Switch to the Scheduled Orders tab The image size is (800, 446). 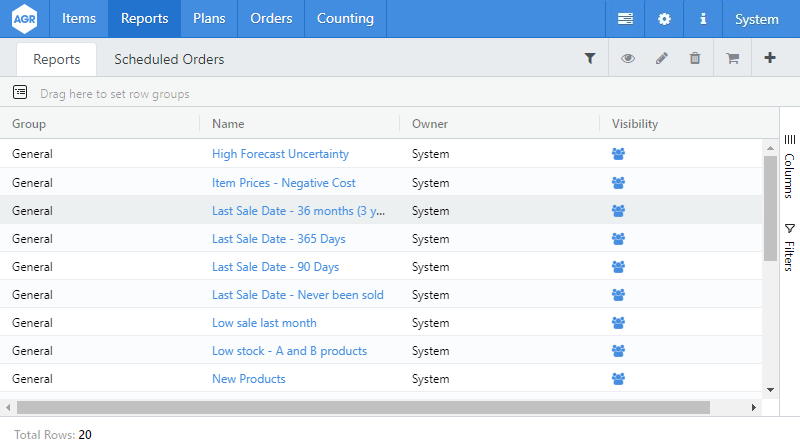169,60
